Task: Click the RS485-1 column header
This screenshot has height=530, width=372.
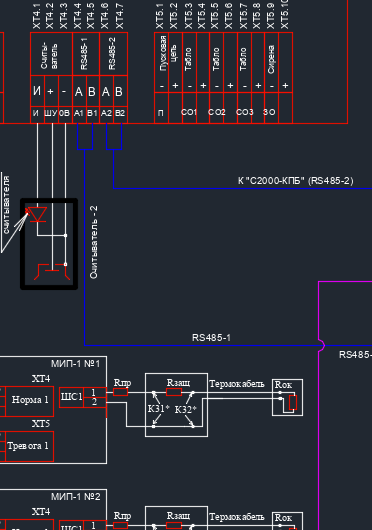Action: point(86,54)
